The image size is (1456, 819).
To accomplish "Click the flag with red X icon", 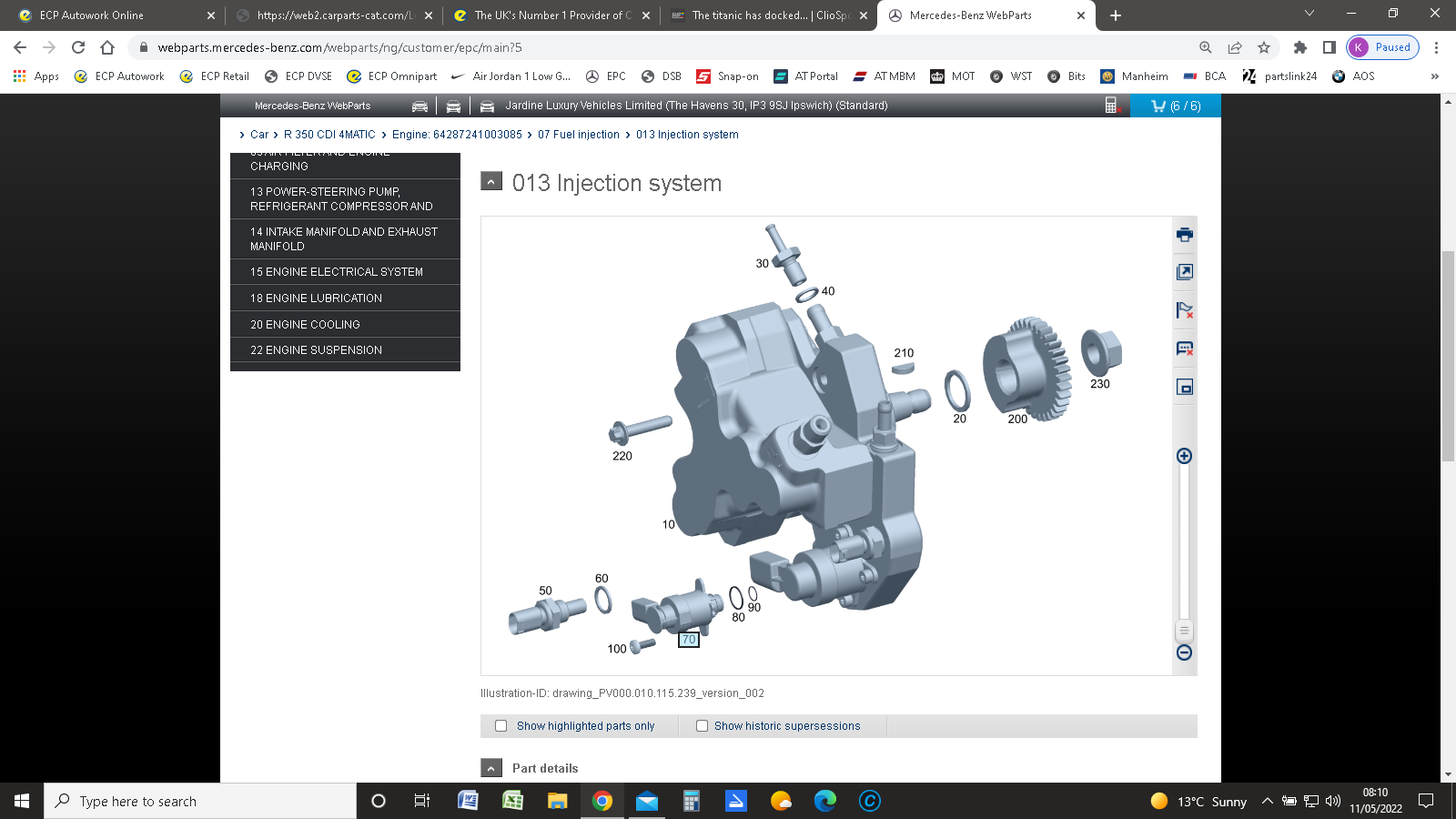I will tap(1184, 310).
